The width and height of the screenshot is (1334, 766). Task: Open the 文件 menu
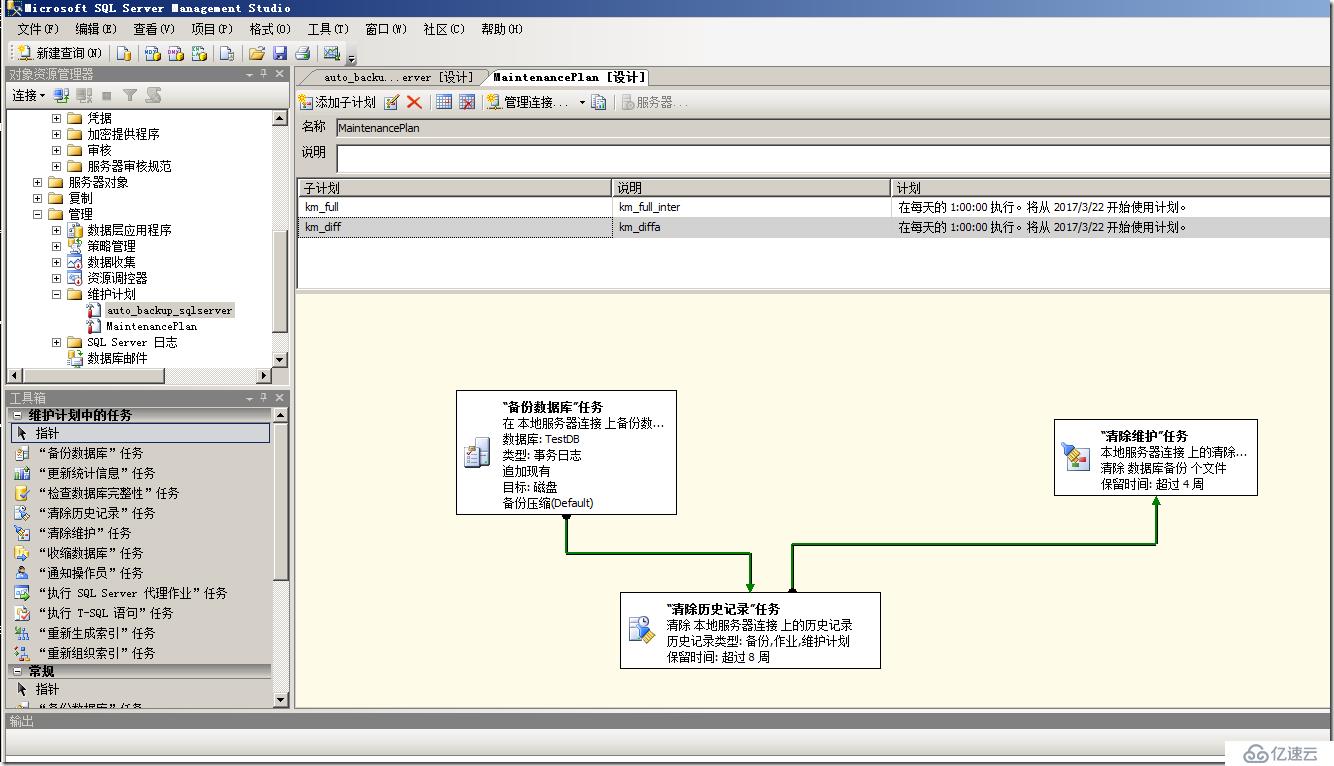[38, 29]
